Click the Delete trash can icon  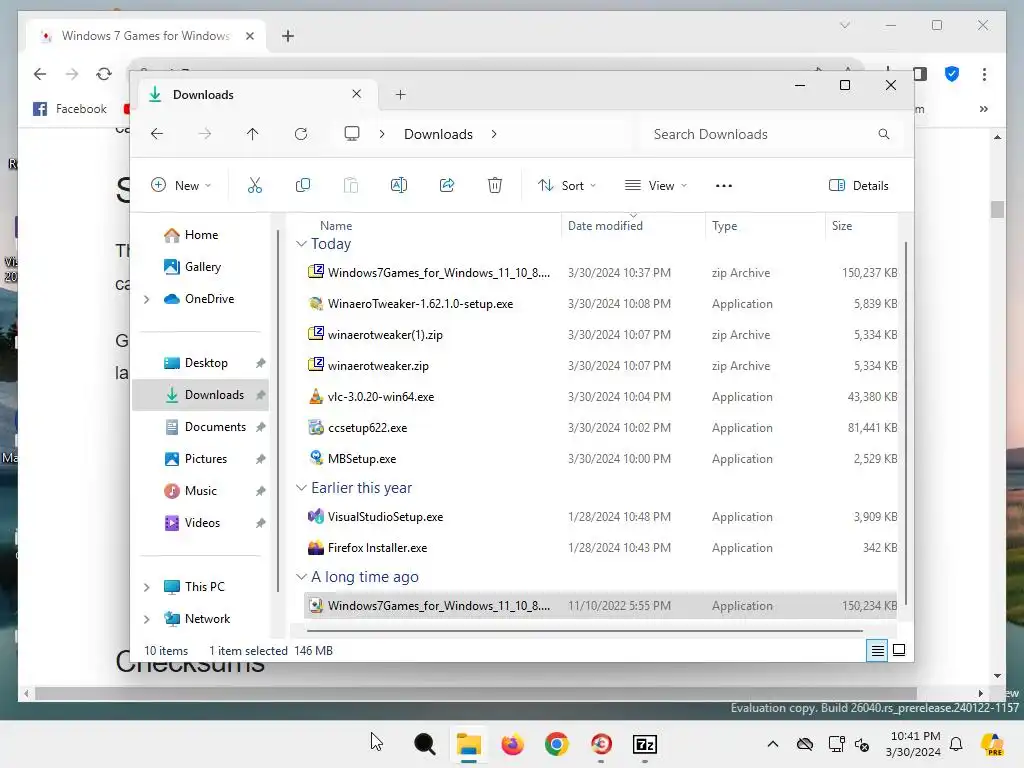pos(495,185)
